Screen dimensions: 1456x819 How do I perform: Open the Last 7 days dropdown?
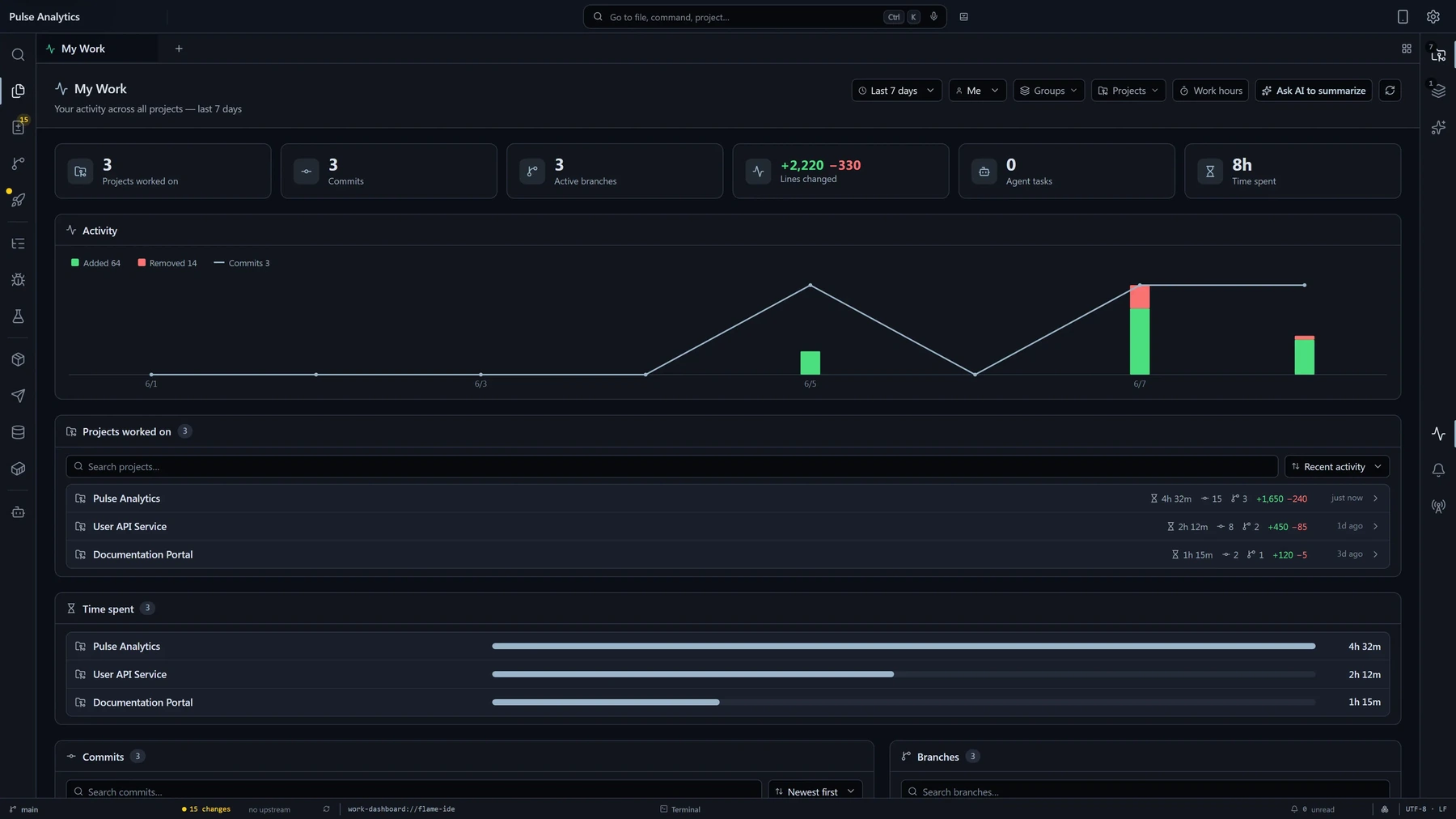pos(896,91)
